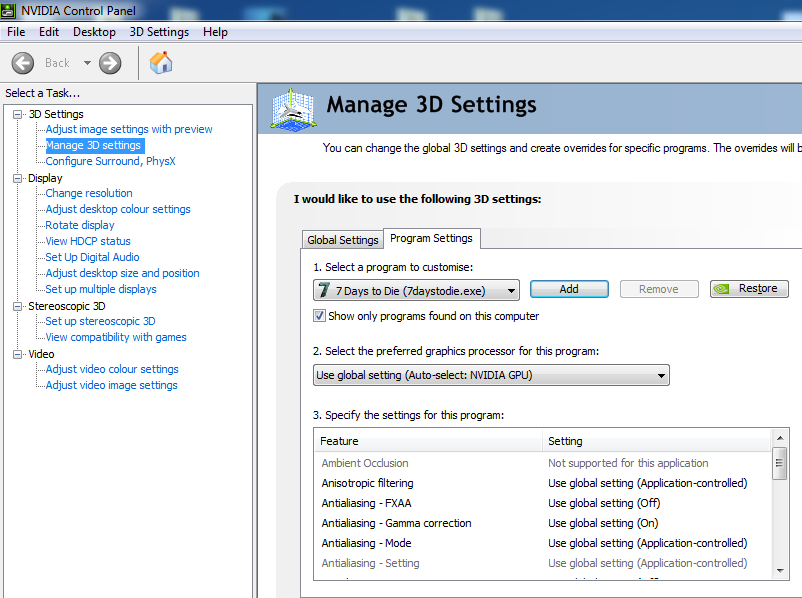Select the Antialiasing - Setting row
The width and height of the screenshot is (802, 598).
(x=543, y=563)
